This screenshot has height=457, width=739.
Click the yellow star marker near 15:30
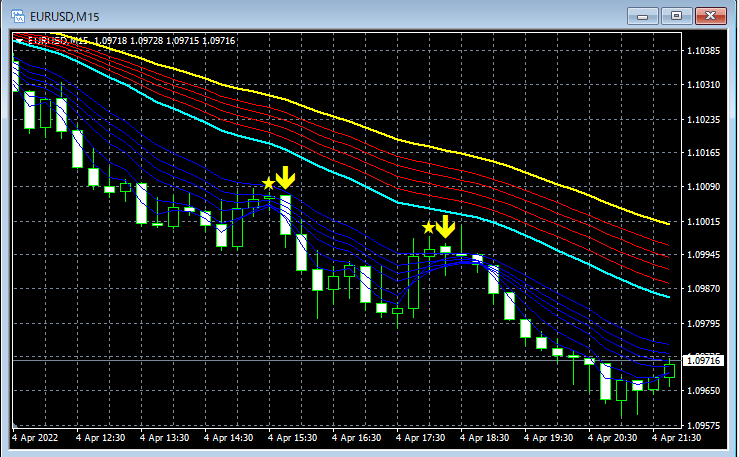click(268, 183)
